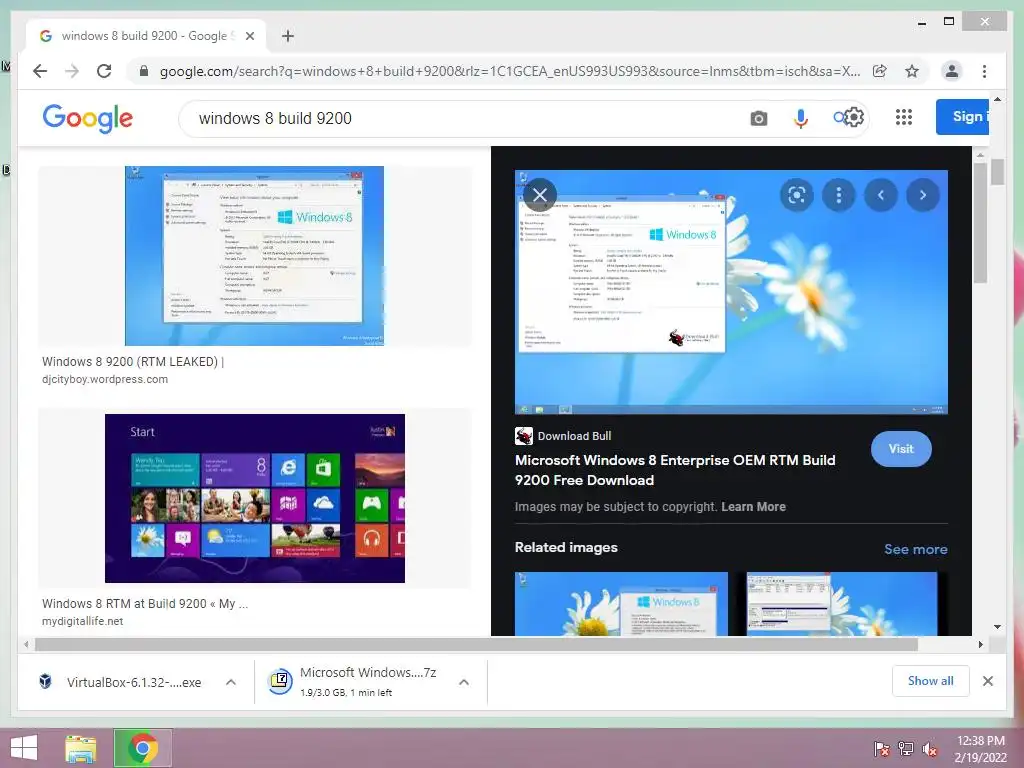Image resolution: width=1024 pixels, height=768 pixels.
Task: Search inside image with Lens icon
Action: pos(797,195)
